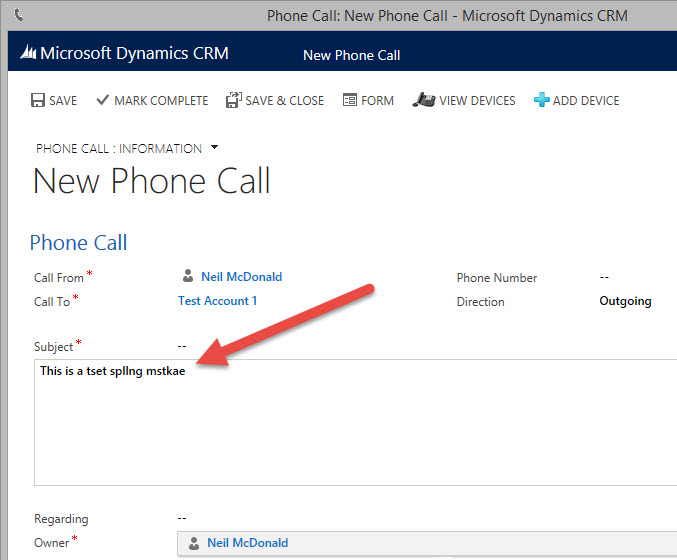Click the Form icon in toolbar
This screenshot has height=560, width=677.
(350, 100)
